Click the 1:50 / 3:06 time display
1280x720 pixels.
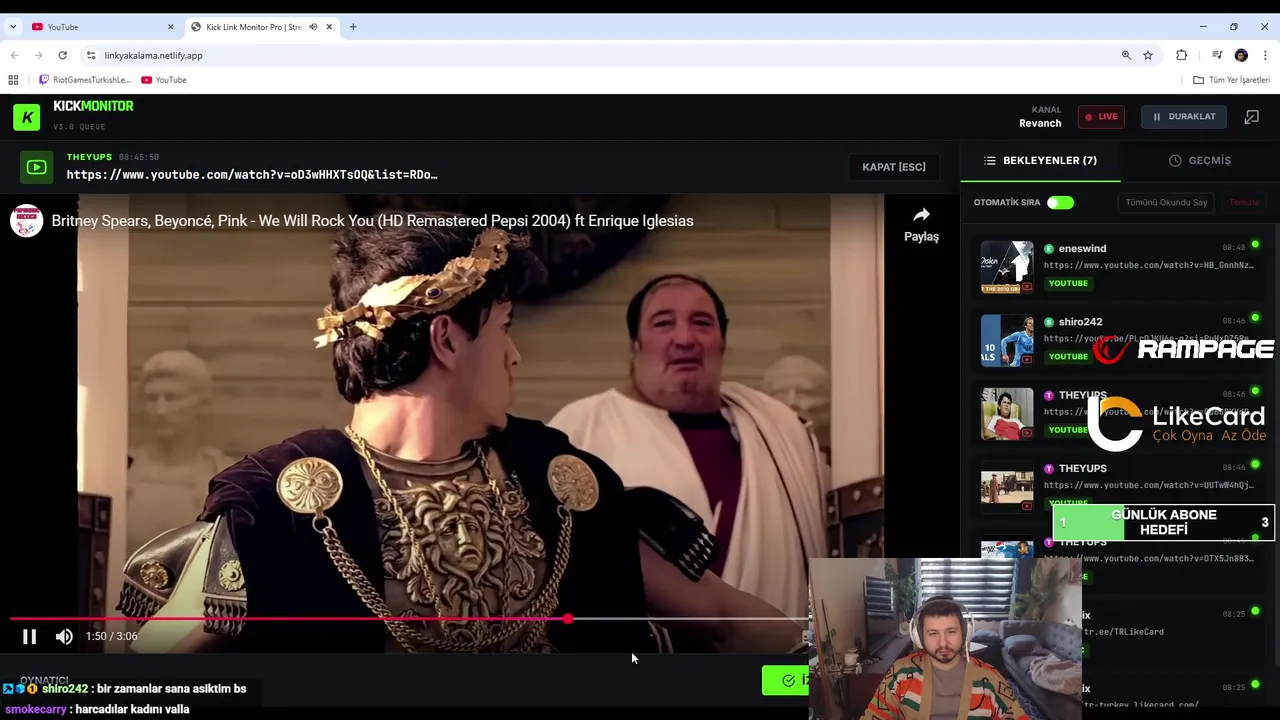coord(112,636)
